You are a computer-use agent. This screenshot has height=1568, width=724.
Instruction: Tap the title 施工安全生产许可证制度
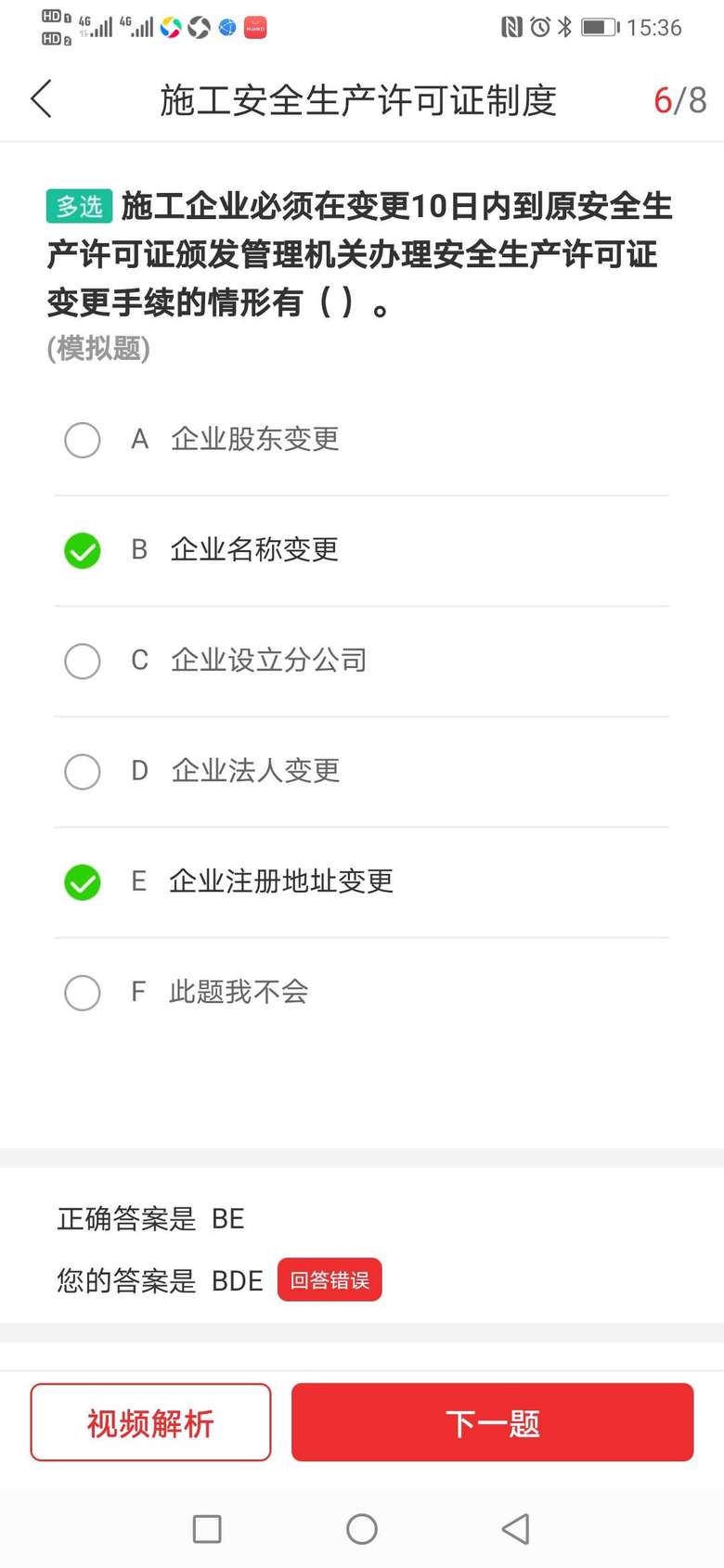[357, 100]
